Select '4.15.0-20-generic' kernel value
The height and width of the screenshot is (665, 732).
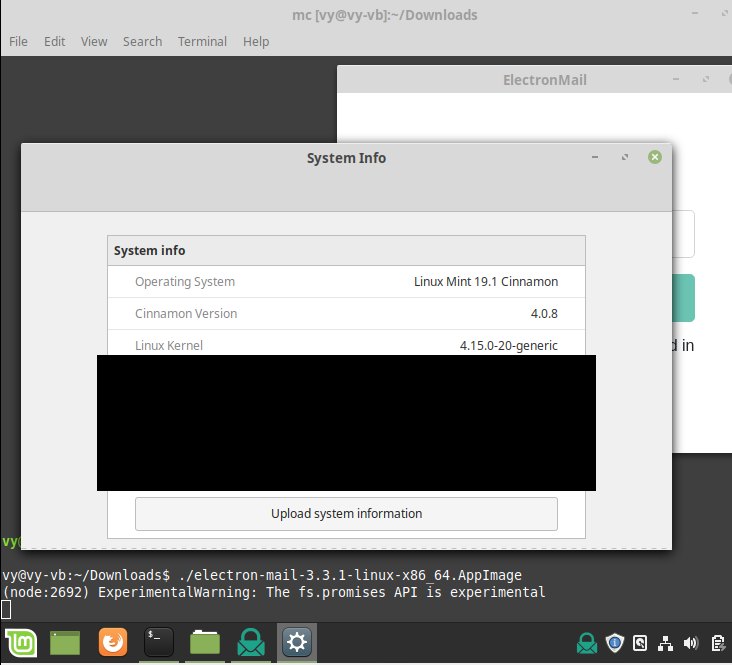(508, 346)
